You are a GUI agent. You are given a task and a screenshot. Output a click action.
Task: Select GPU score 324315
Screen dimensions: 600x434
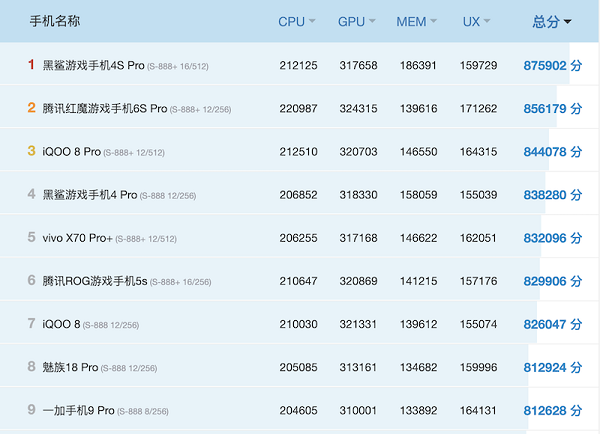tap(359, 109)
